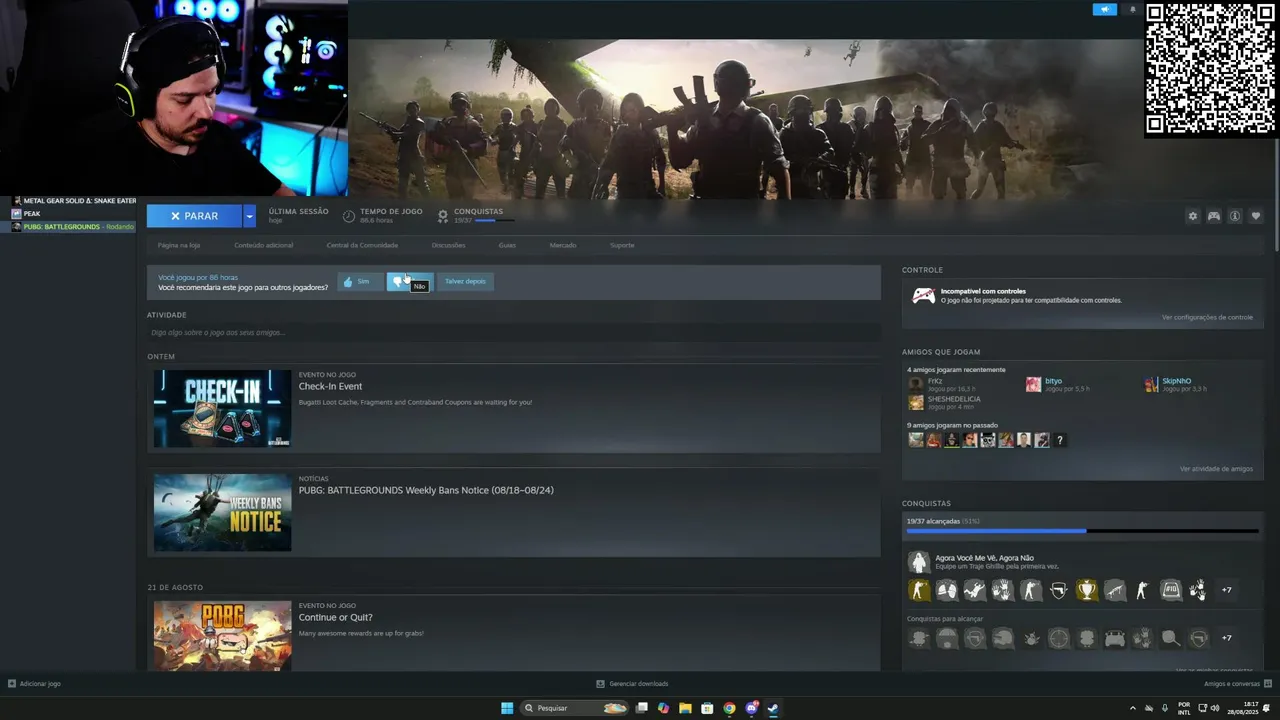
Task: Expand the PARAR button dropdown arrow
Action: click(x=249, y=216)
